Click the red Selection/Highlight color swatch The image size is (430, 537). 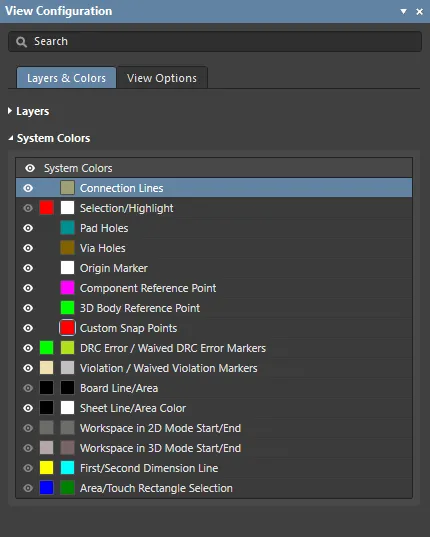pyautogui.click(x=47, y=208)
